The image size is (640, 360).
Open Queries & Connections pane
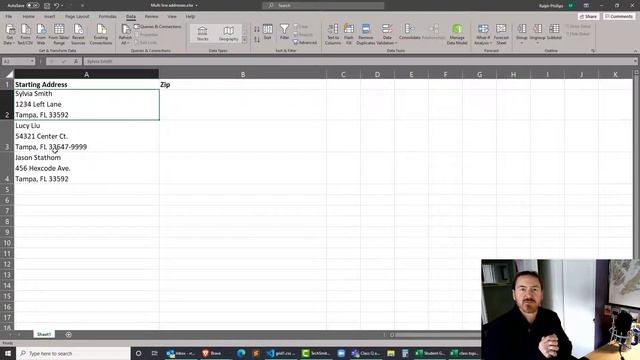click(158, 27)
